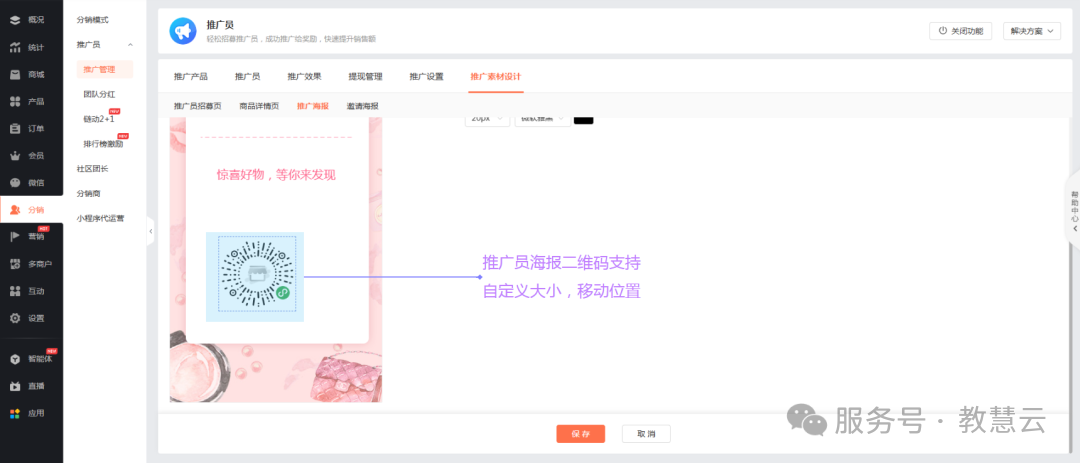Click the poster text 惊喜好物，等你来发现
Viewport: 1080px width, 463px height.
point(276,175)
